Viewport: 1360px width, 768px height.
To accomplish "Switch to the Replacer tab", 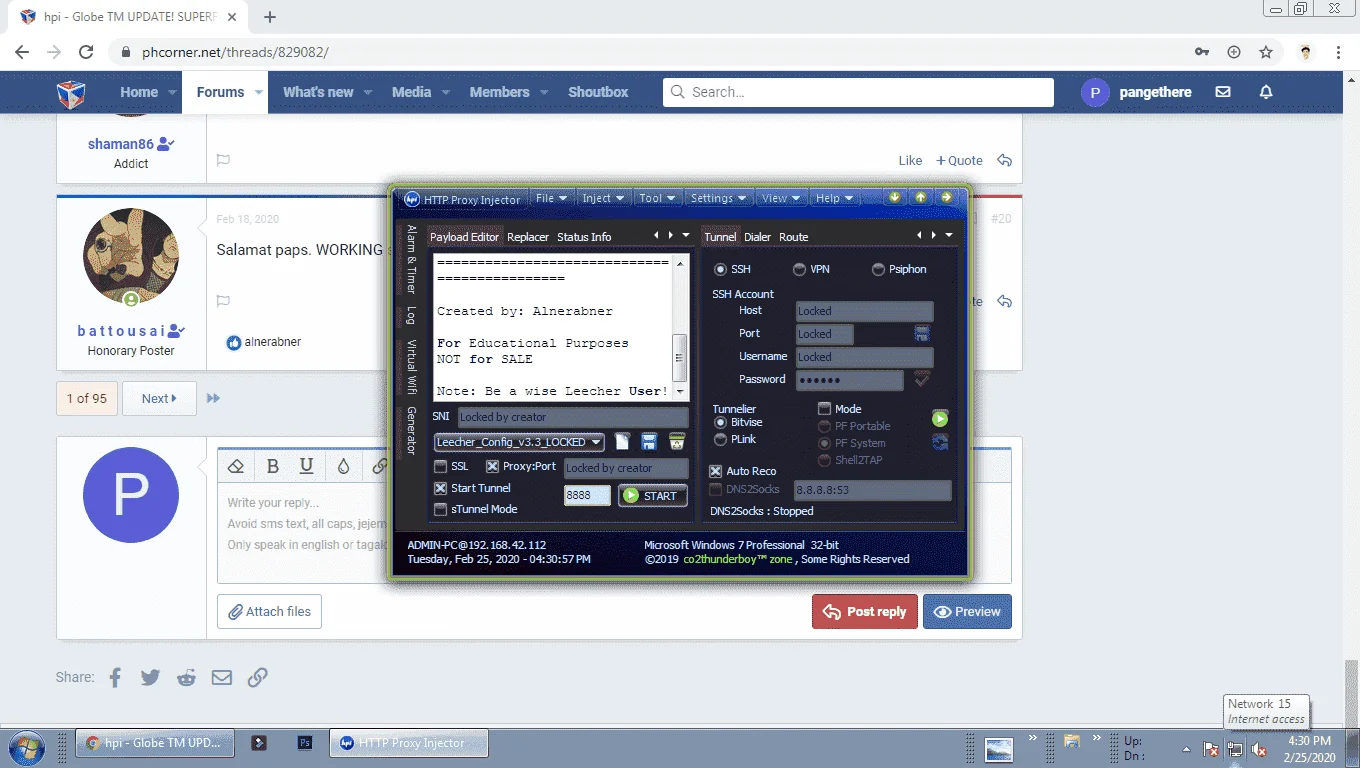I will click(528, 237).
